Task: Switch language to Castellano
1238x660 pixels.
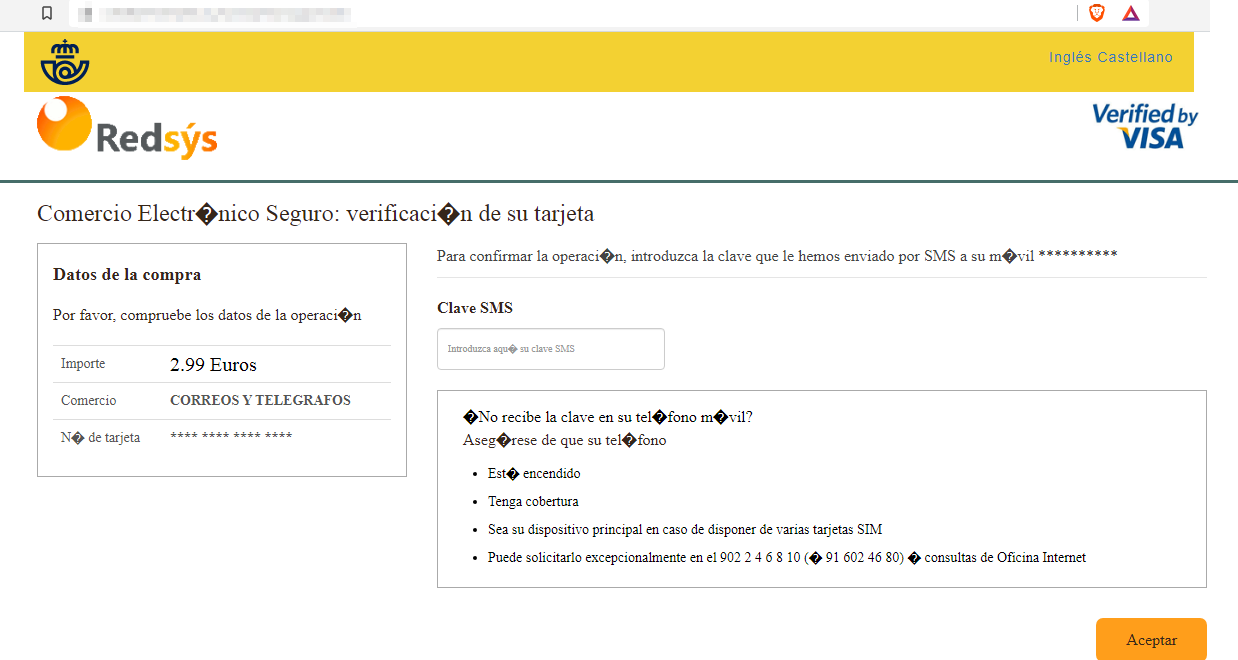Action: pyautogui.click(x=1135, y=57)
